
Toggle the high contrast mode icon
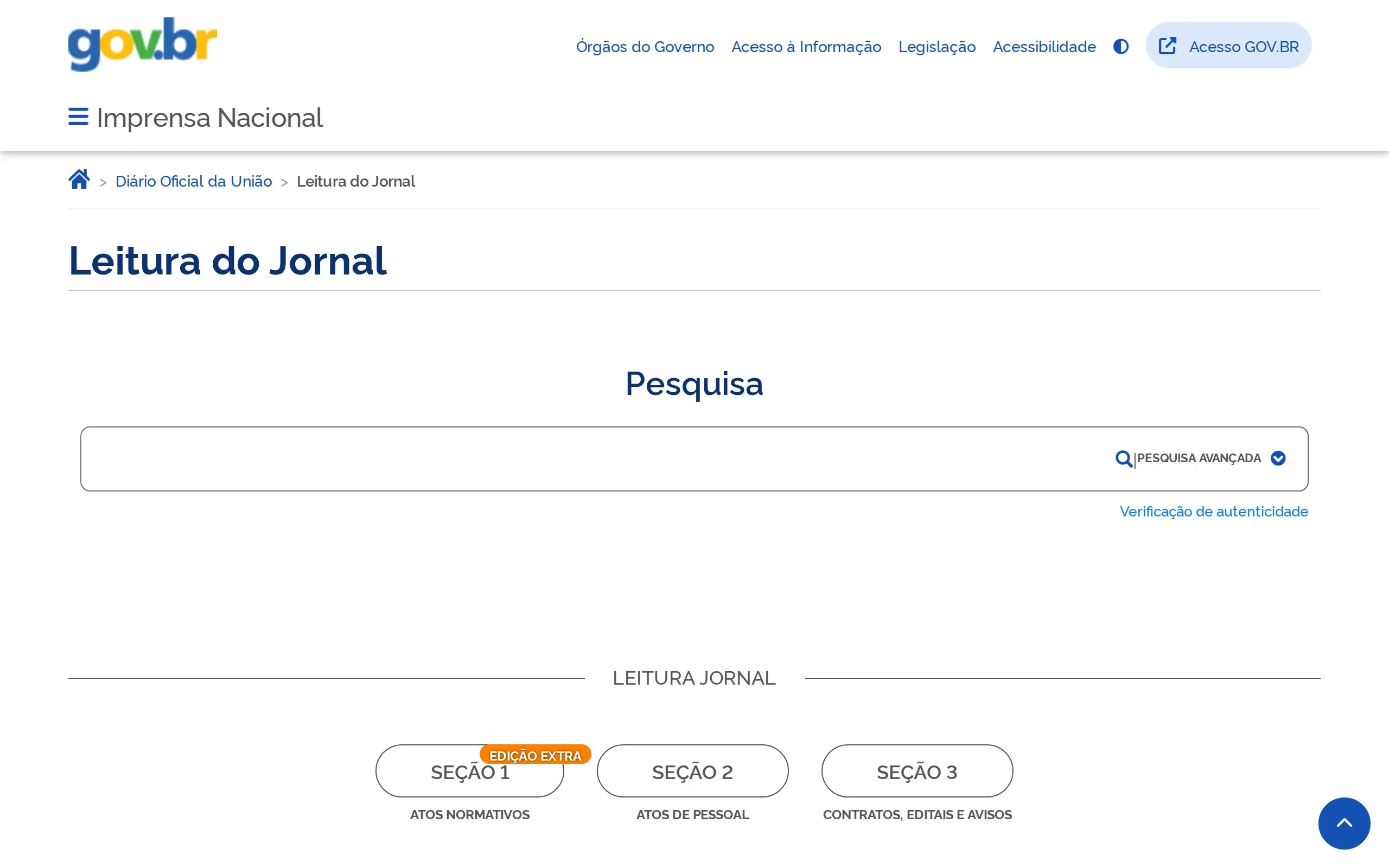pyautogui.click(x=1120, y=47)
